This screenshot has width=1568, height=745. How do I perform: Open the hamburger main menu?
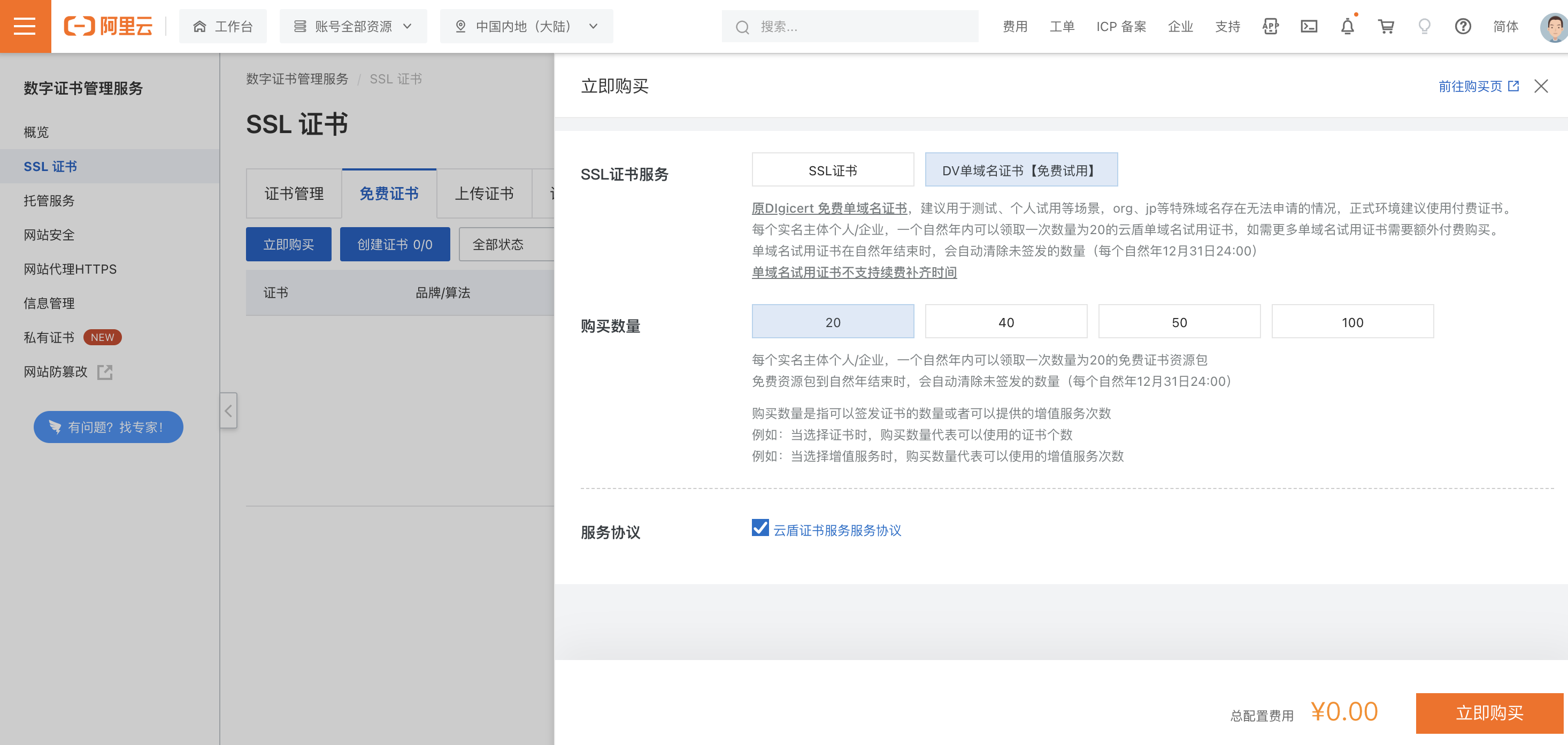point(25,26)
